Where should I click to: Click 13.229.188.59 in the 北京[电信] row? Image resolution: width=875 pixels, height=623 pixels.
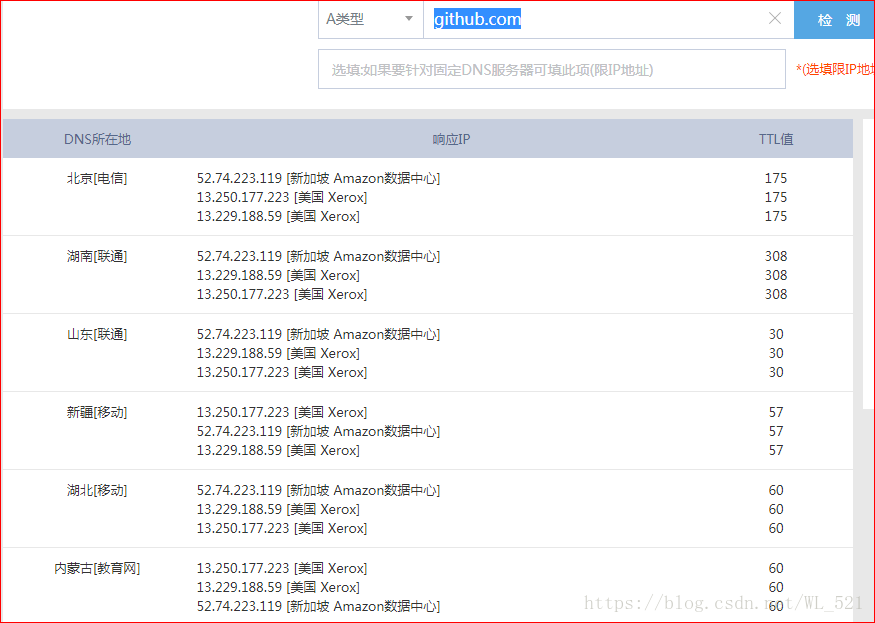pos(239,216)
